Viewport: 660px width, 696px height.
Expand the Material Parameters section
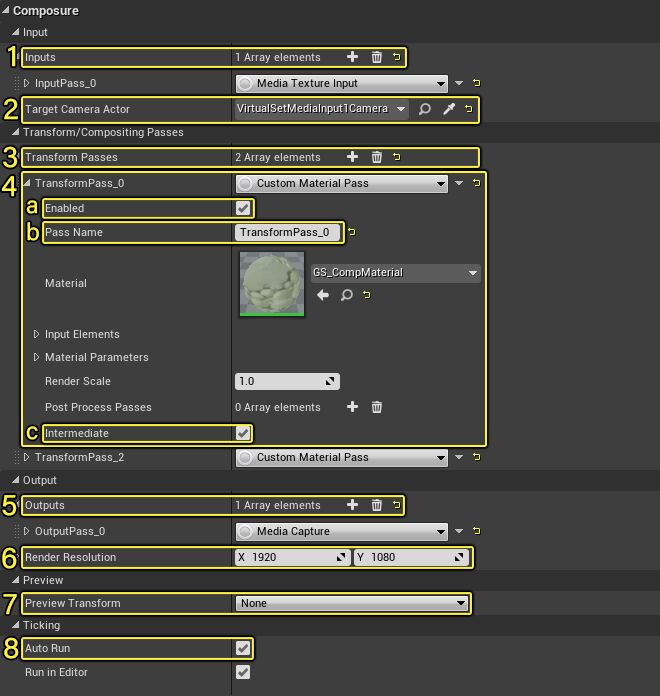pyautogui.click(x=37, y=357)
